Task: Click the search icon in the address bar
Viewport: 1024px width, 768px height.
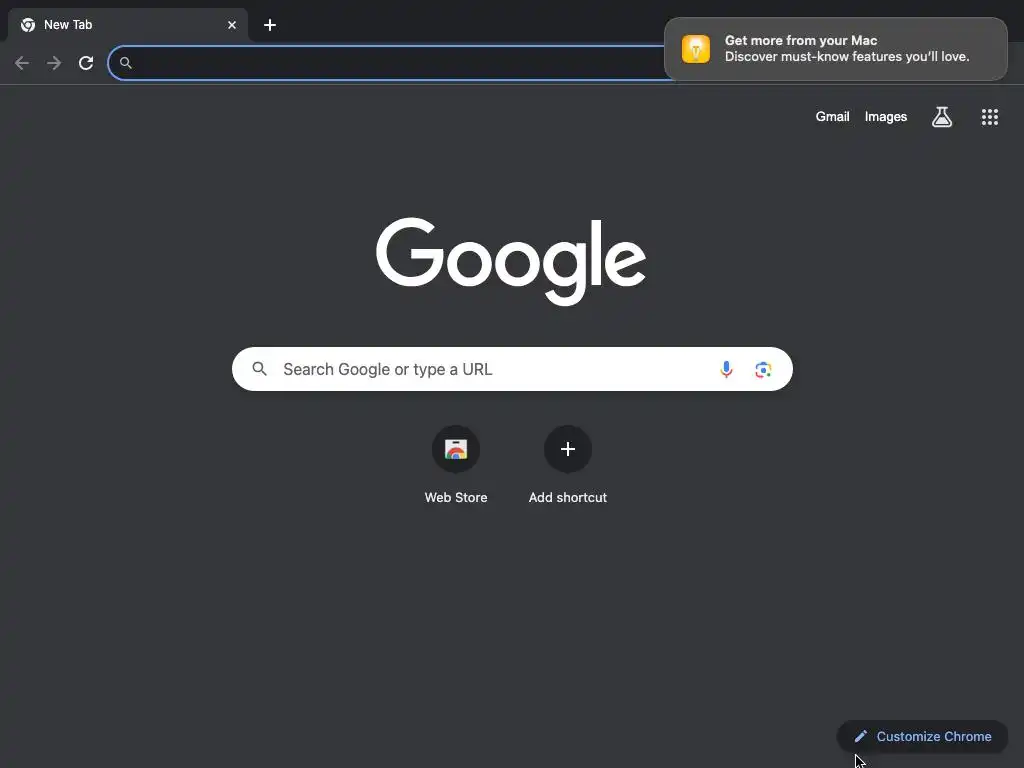Action: click(x=126, y=63)
